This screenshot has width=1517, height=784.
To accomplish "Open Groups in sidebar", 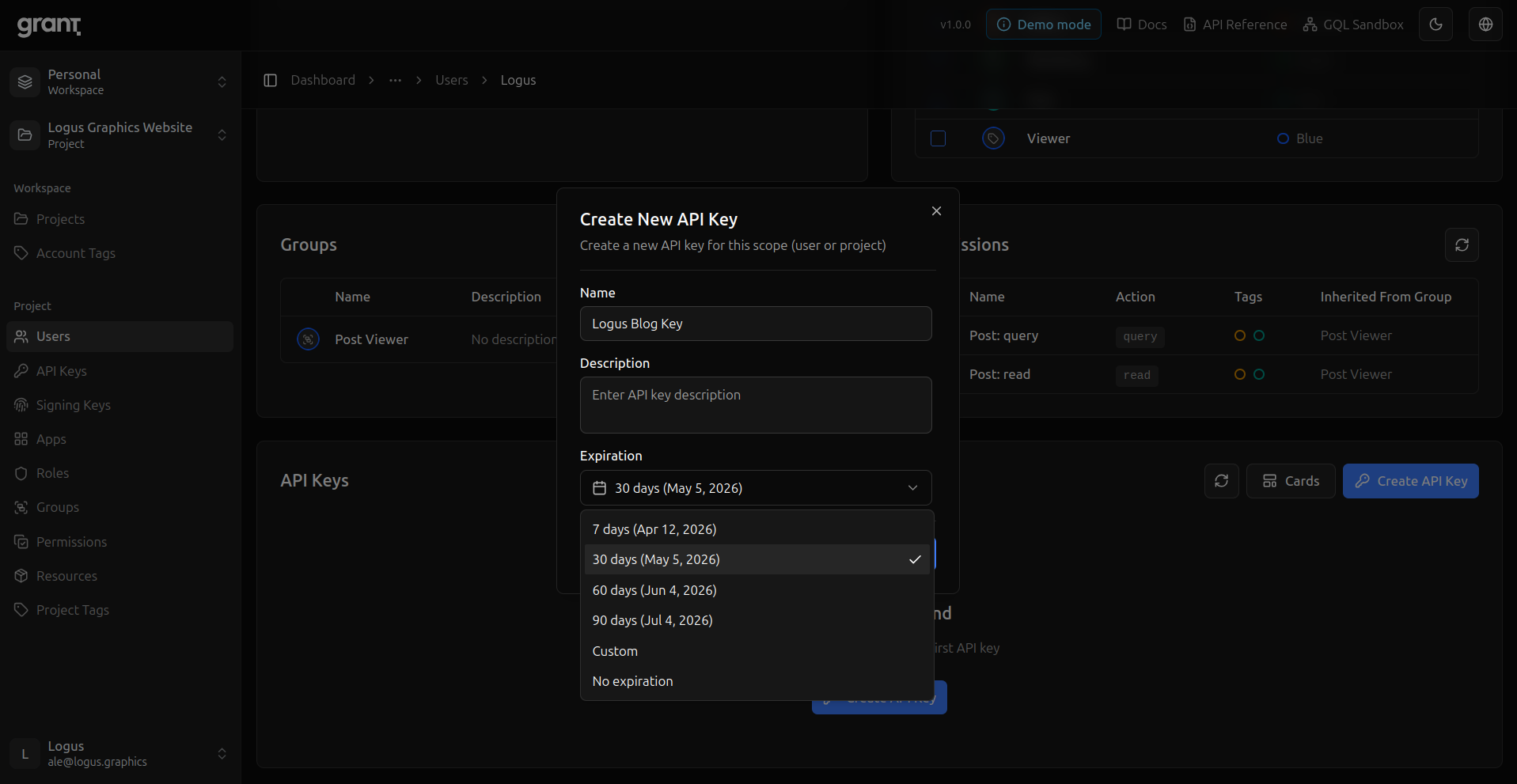I will (x=119, y=507).
